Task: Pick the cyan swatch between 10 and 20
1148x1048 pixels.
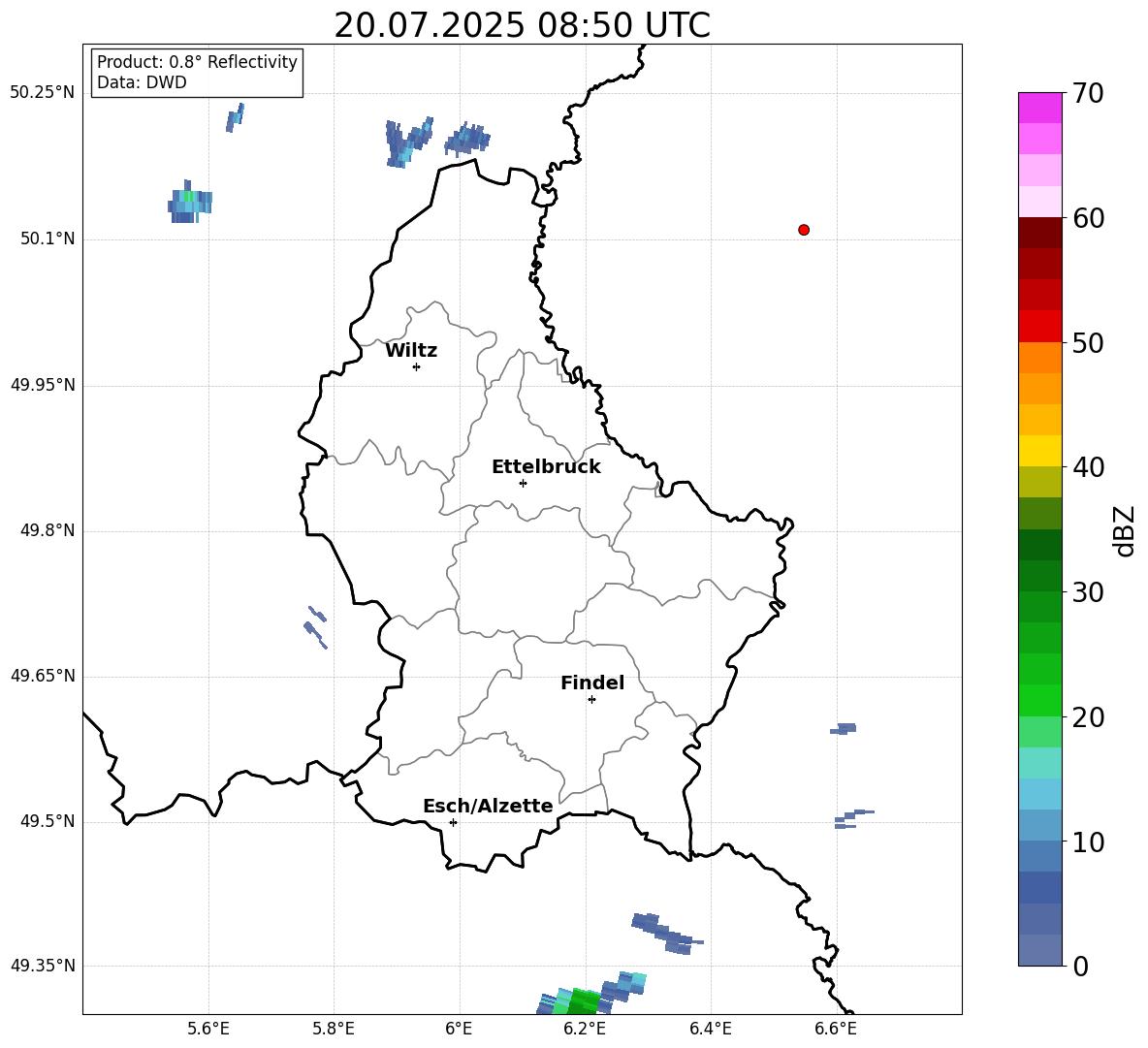Action: [x=1039, y=794]
